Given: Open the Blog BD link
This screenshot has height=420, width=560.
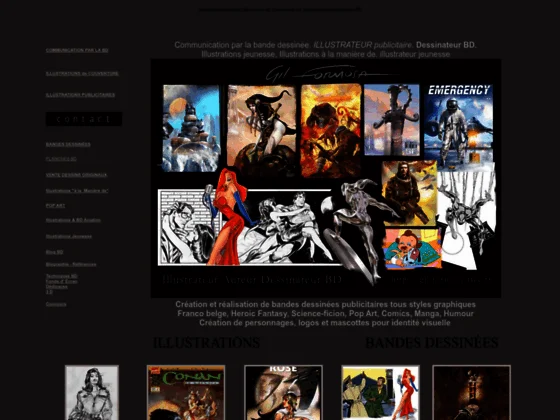Looking at the screenshot, I should (54, 252).
